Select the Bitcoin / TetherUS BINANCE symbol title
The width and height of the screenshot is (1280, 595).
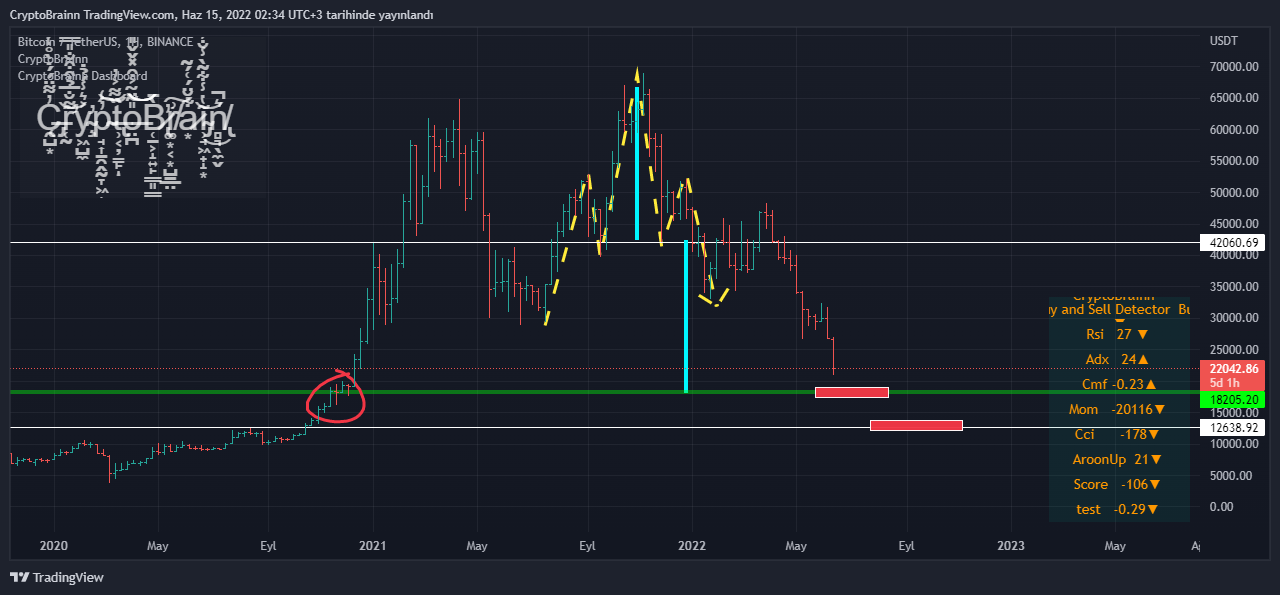(x=105, y=43)
